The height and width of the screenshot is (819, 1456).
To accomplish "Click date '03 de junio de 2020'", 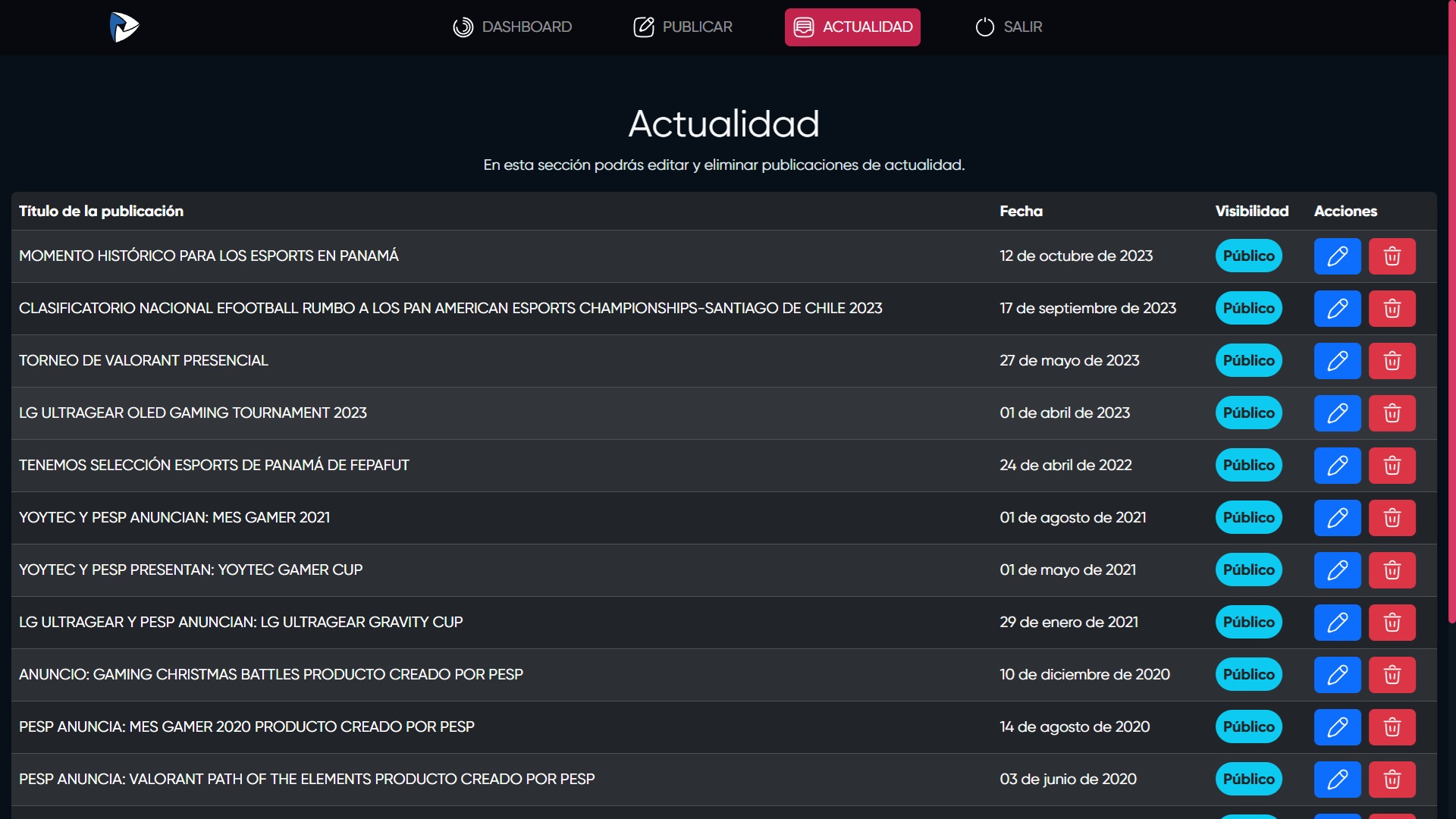I will click(x=1068, y=780).
